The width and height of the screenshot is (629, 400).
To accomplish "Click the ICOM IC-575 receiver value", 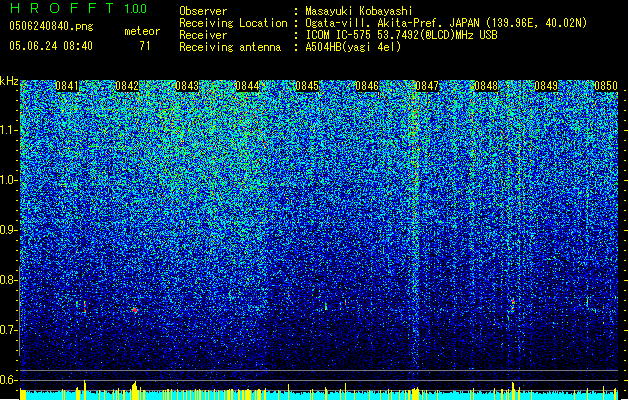I will (x=401, y=35).
